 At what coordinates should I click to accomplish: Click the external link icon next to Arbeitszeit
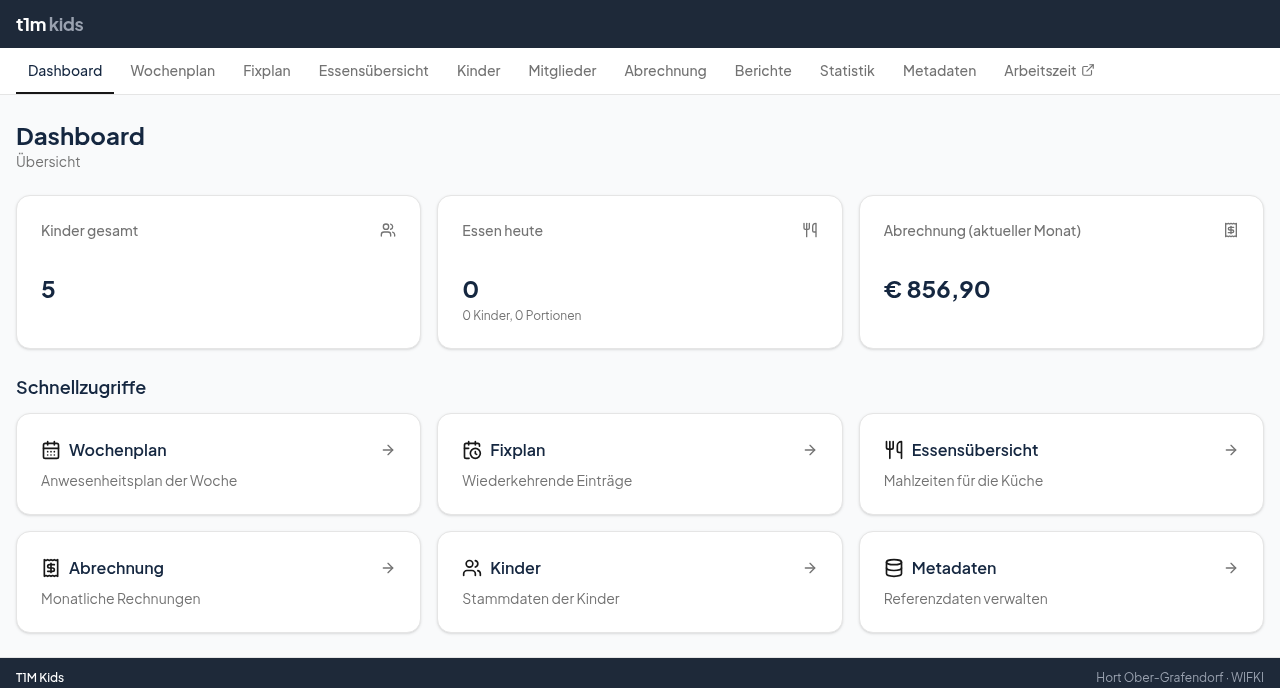[1088, 70]
